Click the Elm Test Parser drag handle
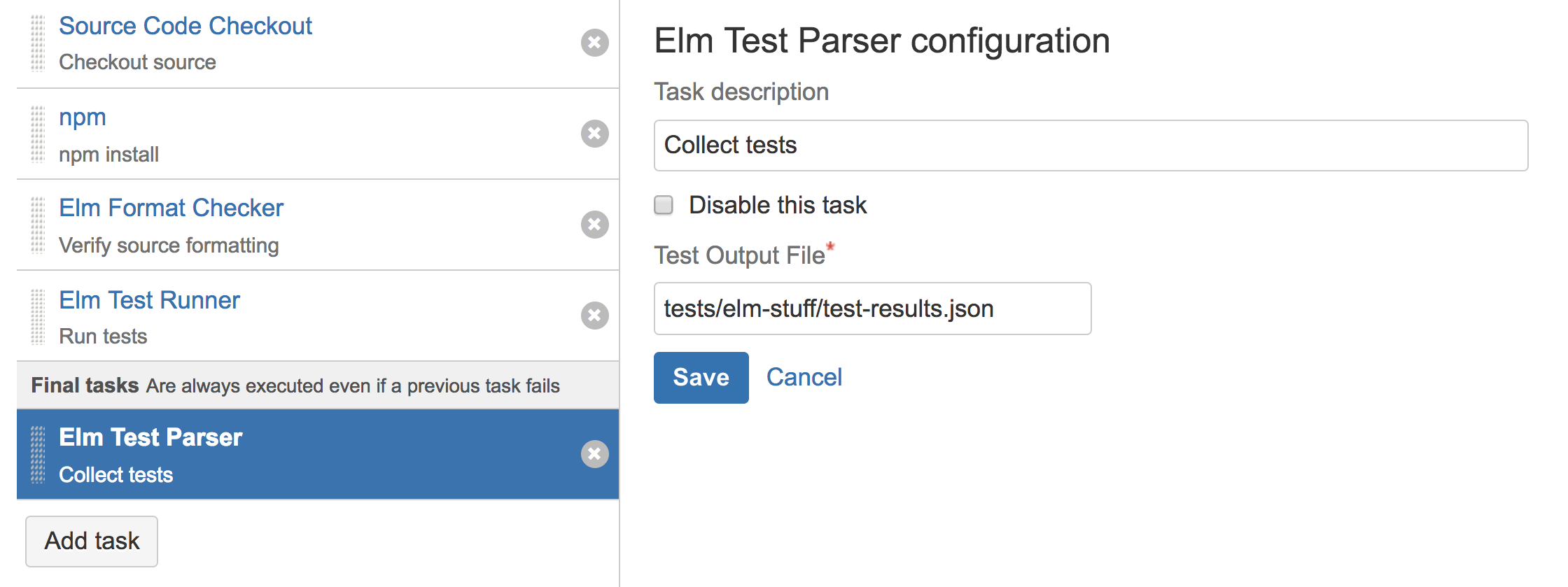Screen dimensions: 1568x587 38,455
